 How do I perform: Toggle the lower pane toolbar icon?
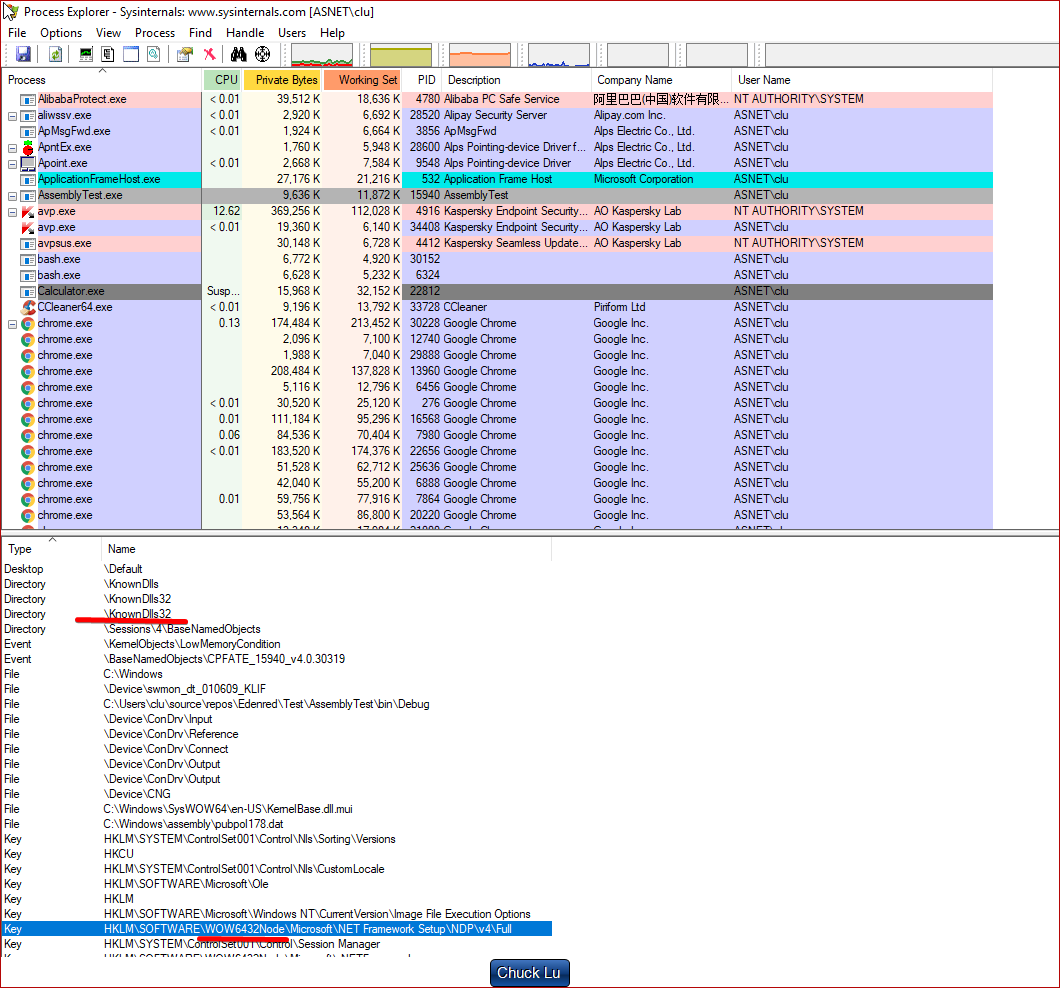(x=130, y=54)
